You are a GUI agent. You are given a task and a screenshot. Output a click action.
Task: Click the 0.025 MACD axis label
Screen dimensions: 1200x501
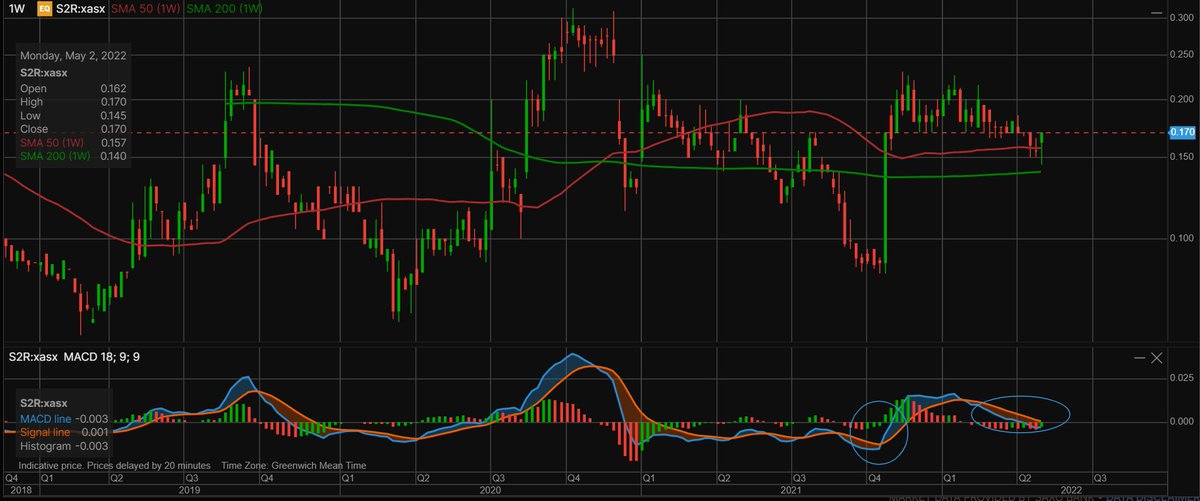[1181, 377]
